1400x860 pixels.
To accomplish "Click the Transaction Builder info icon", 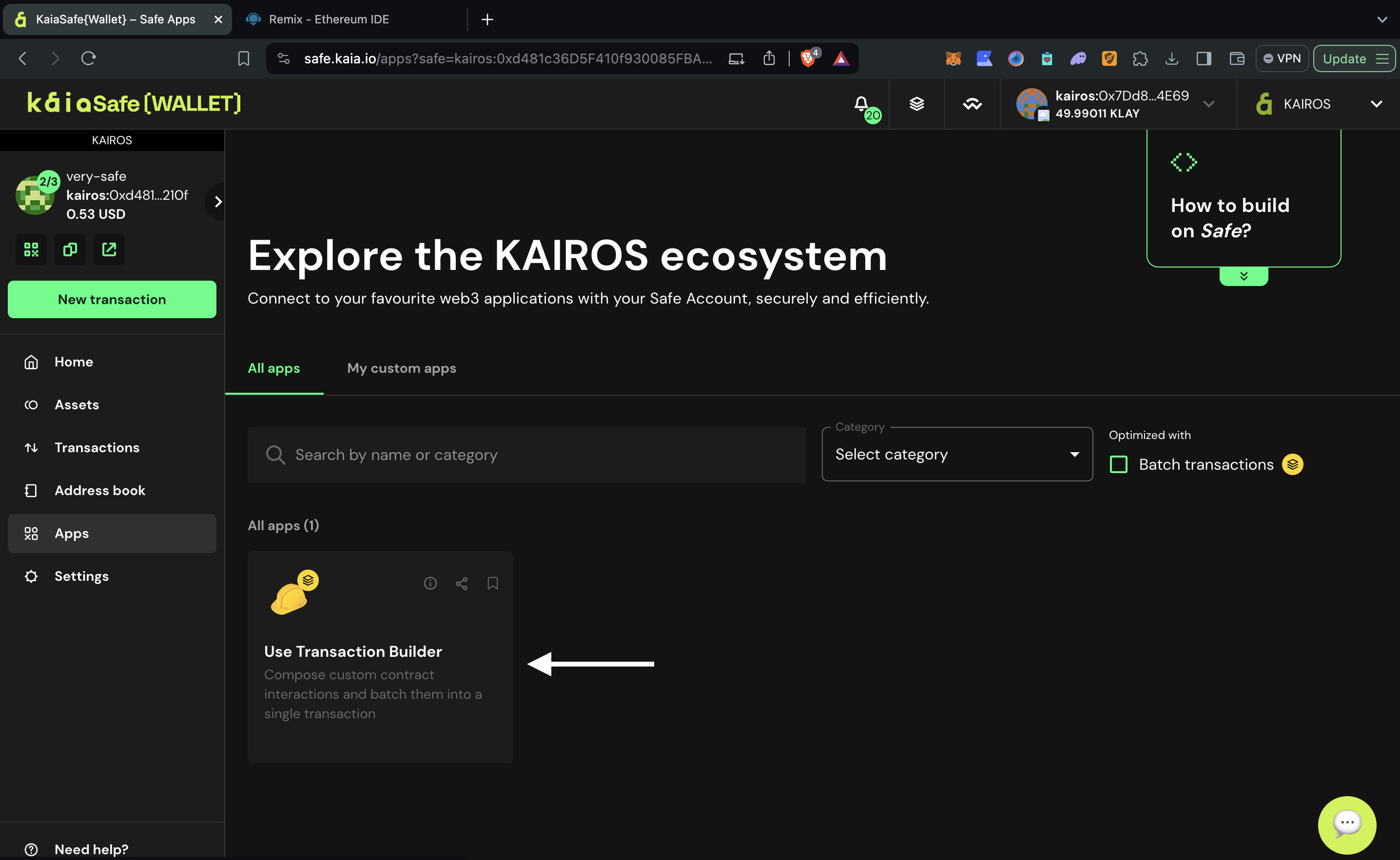I will click(430, 583).
